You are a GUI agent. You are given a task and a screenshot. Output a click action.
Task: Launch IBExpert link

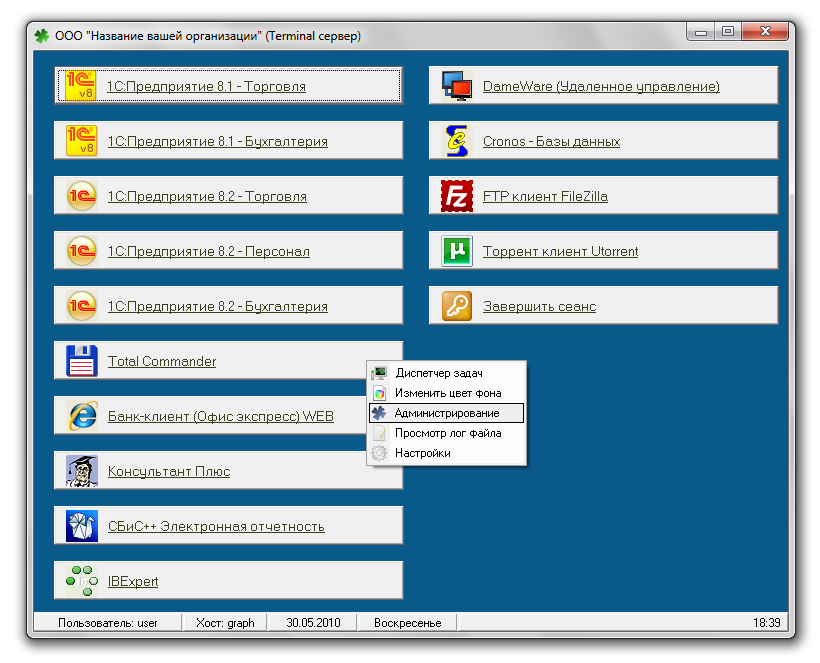[x=133, y=581]
